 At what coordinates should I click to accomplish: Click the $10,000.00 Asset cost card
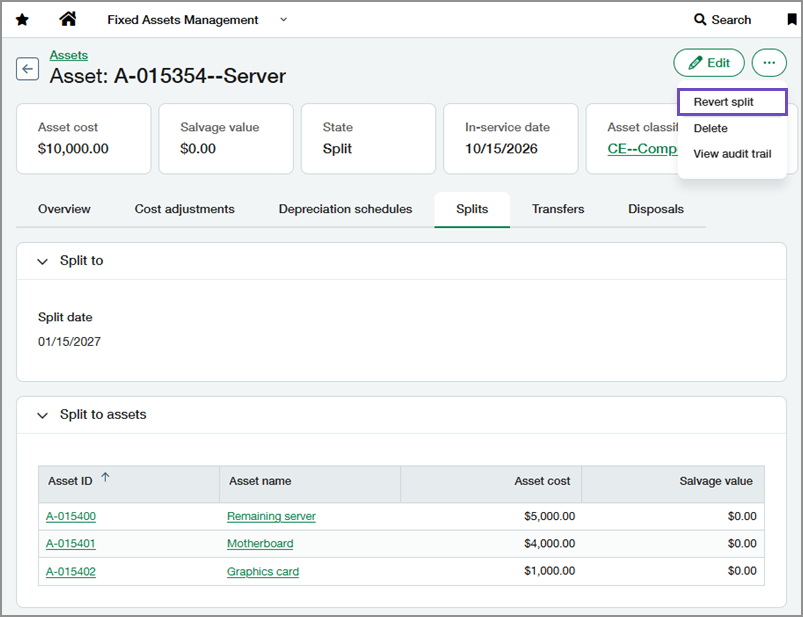(84, 139)
